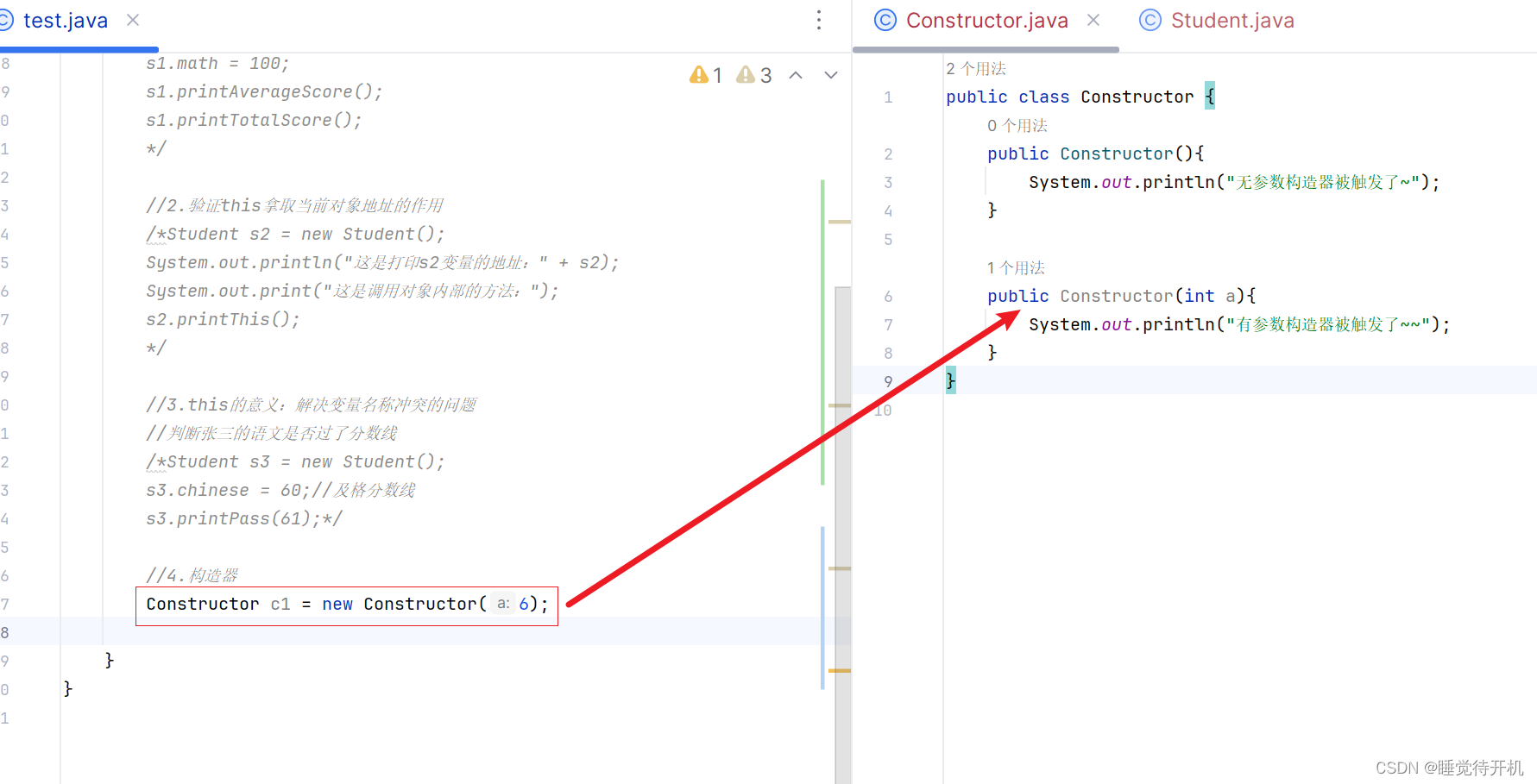The image size is (1537, 784).
Task: Click the '无参数构造器被触发了~' println line
Action: coord(1234,182)
